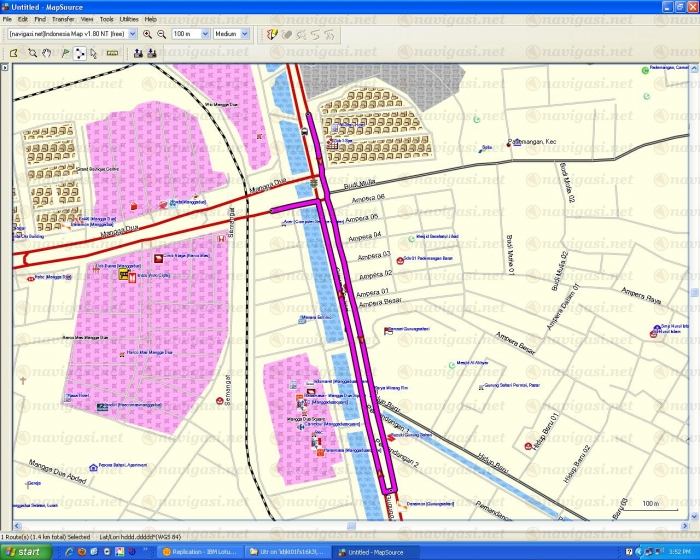Select the Waypoint flag tool
Image resolution: width=700 pixels, height=560 pixels.
coord(64,52)
